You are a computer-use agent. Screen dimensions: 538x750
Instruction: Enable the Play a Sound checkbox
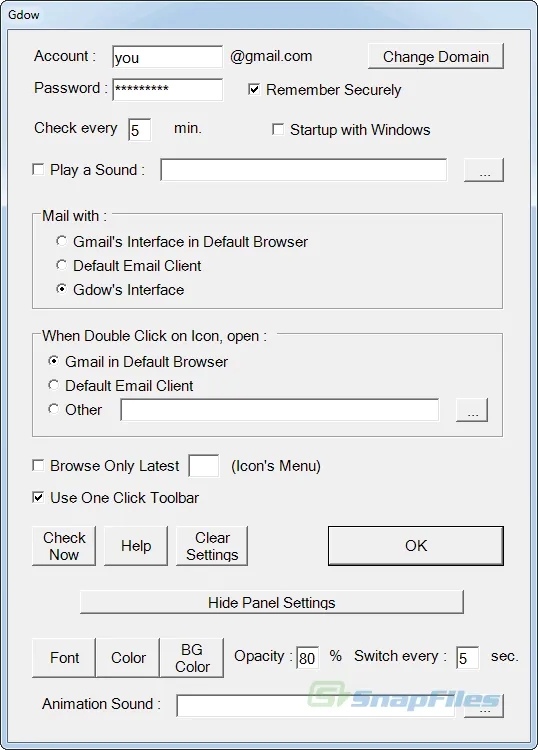point(38,169)
